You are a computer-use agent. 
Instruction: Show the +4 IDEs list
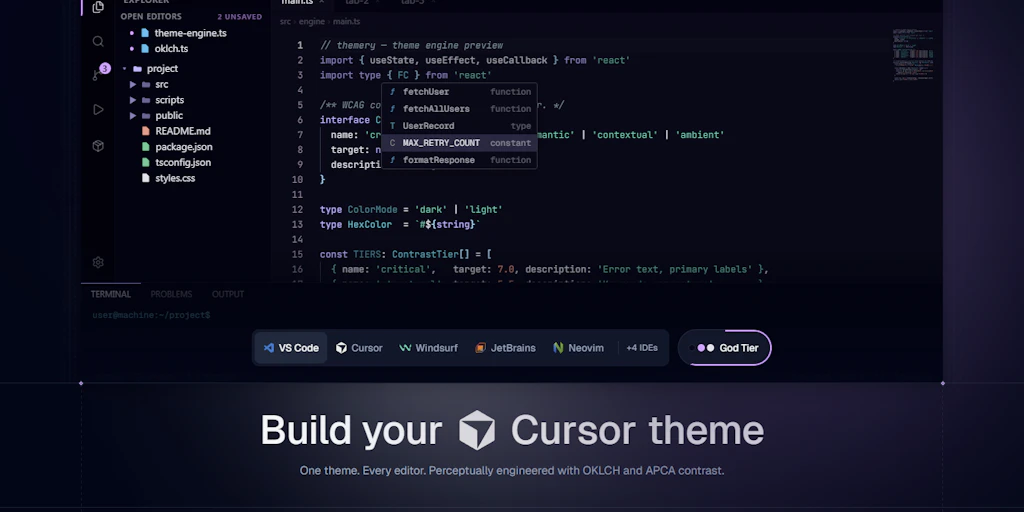tap(642, 348)
